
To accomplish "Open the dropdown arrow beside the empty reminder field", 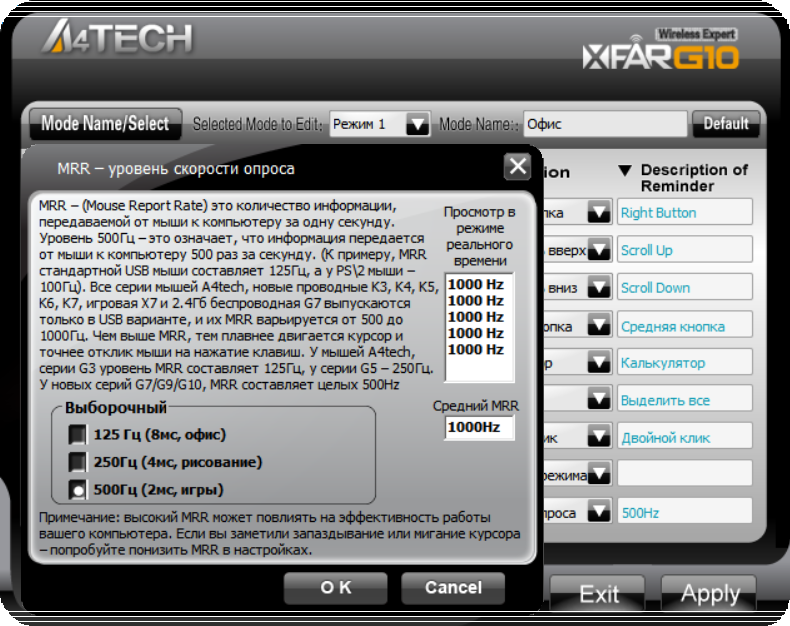I will (599, 475).
